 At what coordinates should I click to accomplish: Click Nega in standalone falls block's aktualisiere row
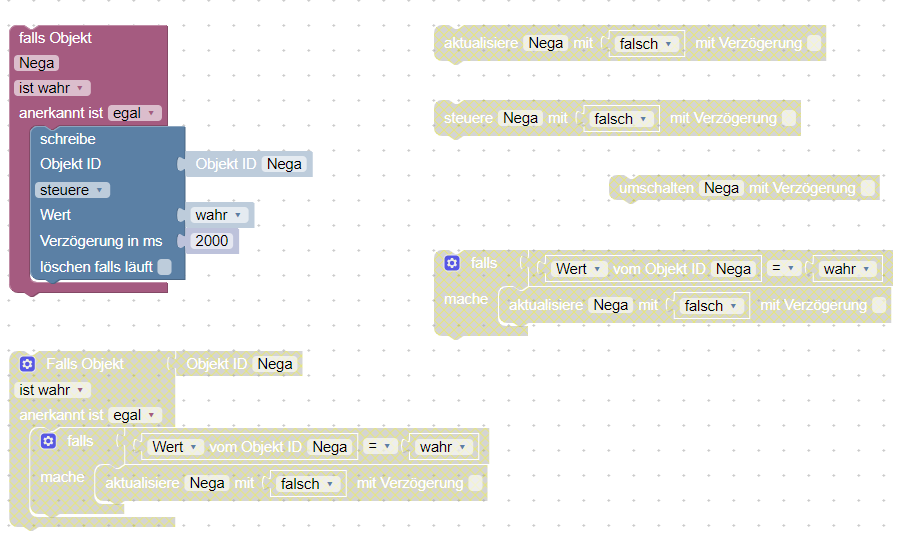[611, 305]
